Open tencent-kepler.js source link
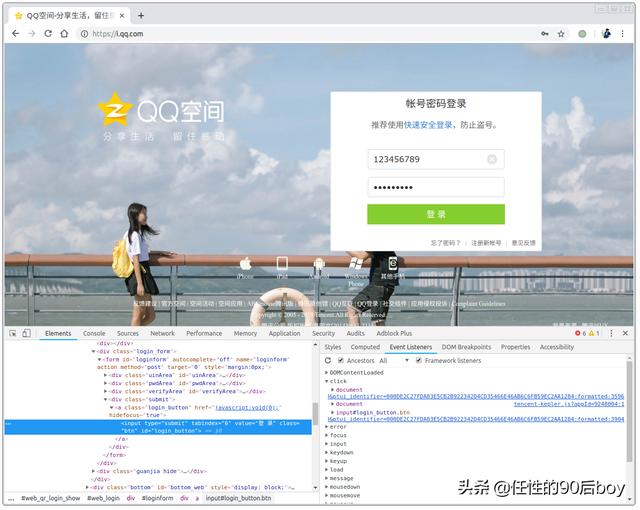 tap(569, 404)
